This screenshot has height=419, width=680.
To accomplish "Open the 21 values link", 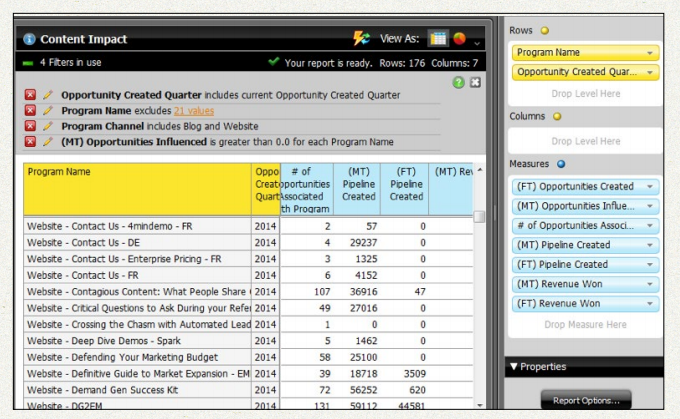I will (x=194, y=111).
